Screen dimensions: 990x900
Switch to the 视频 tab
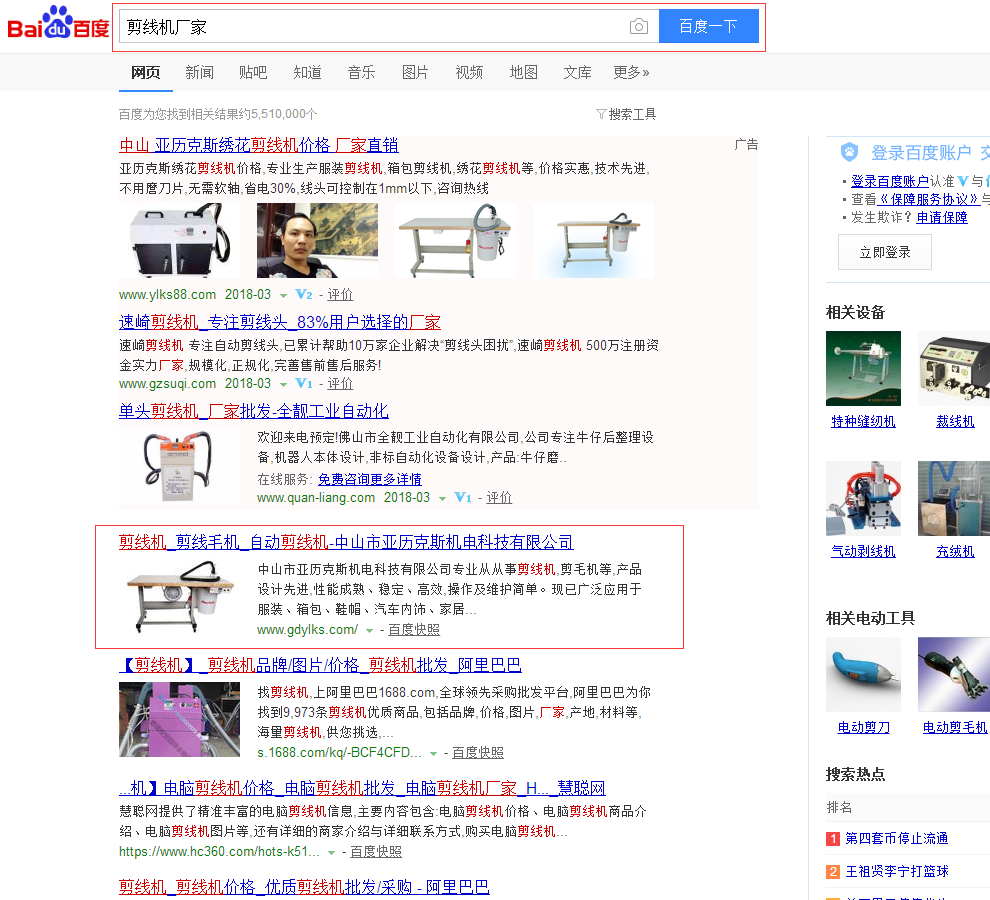click(x=469, y=72)
